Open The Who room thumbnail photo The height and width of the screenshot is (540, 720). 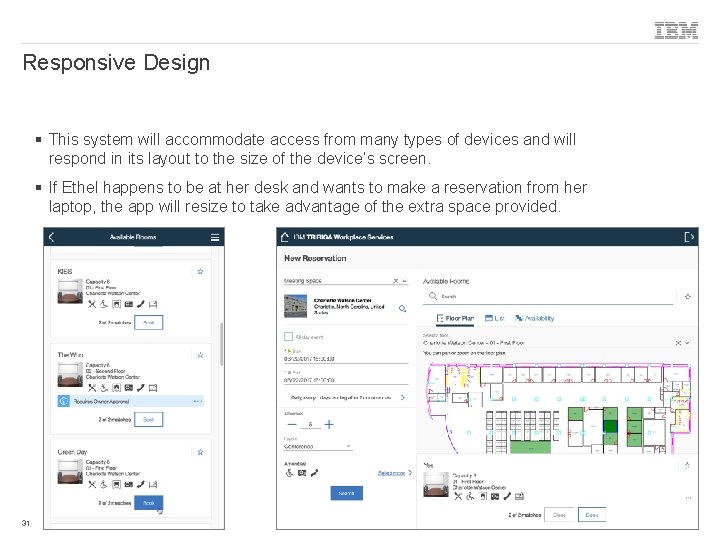pyautogui.click(x=70, y=375)
